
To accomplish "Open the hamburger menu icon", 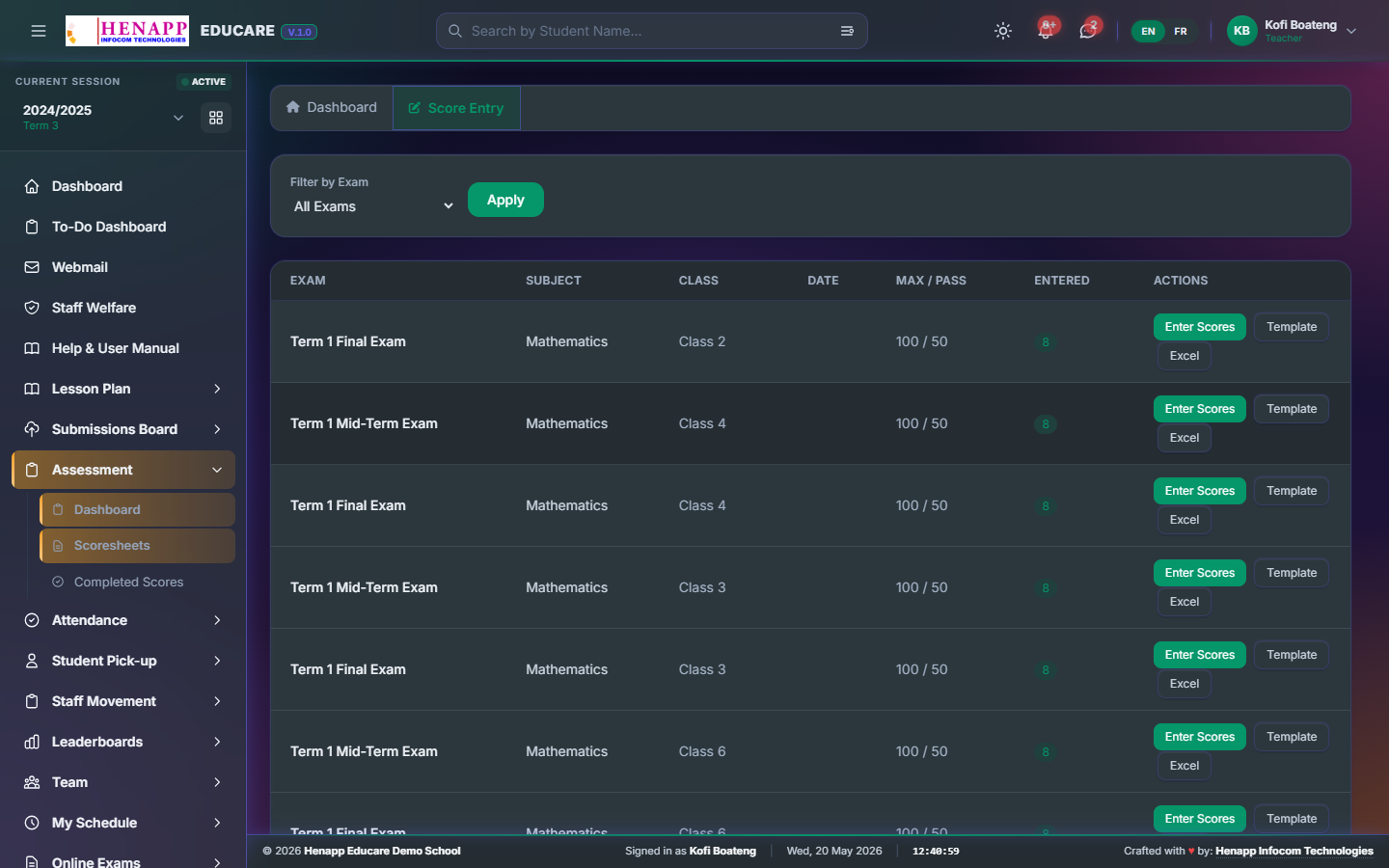I will coord(39,31).
